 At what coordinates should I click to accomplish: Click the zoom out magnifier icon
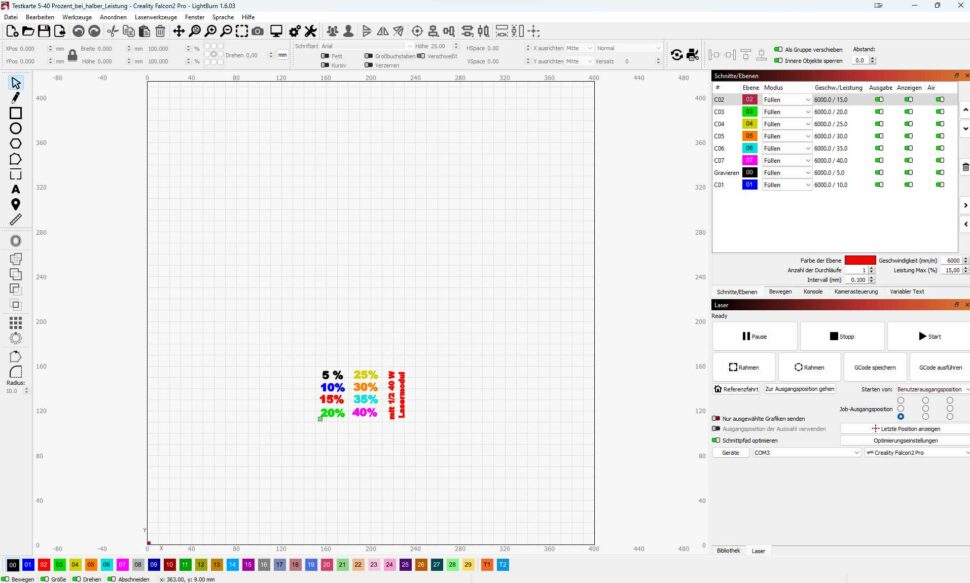[x=226, y=31]
